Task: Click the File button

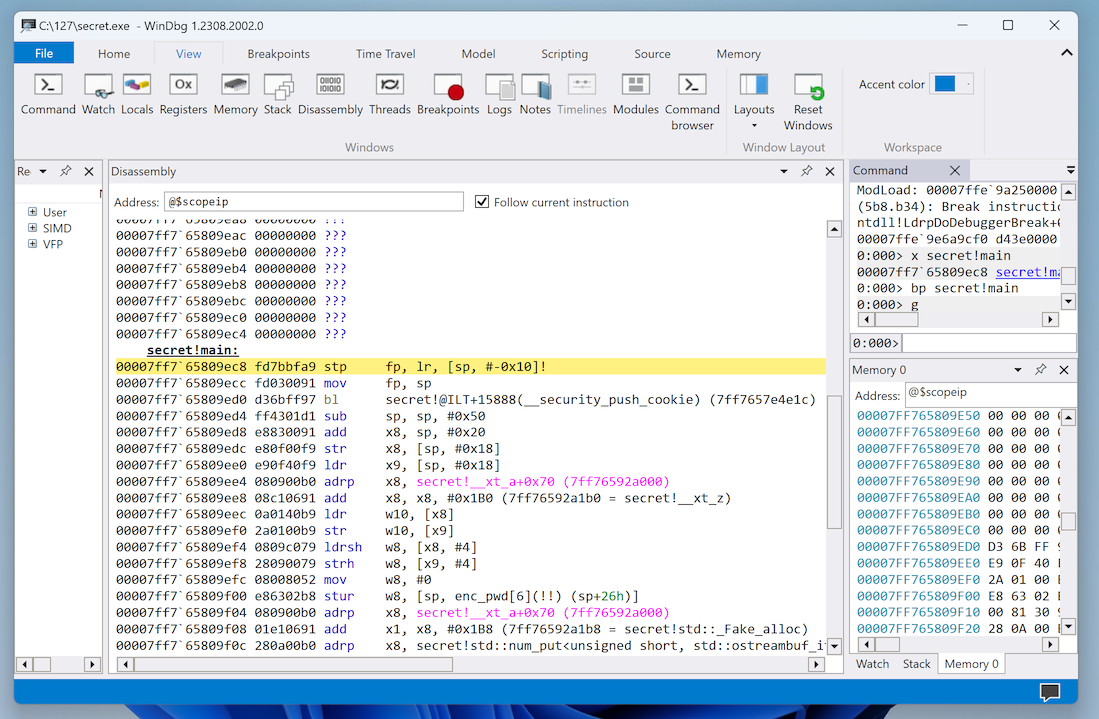Action: pyautogui.click(x=44, y=54)
